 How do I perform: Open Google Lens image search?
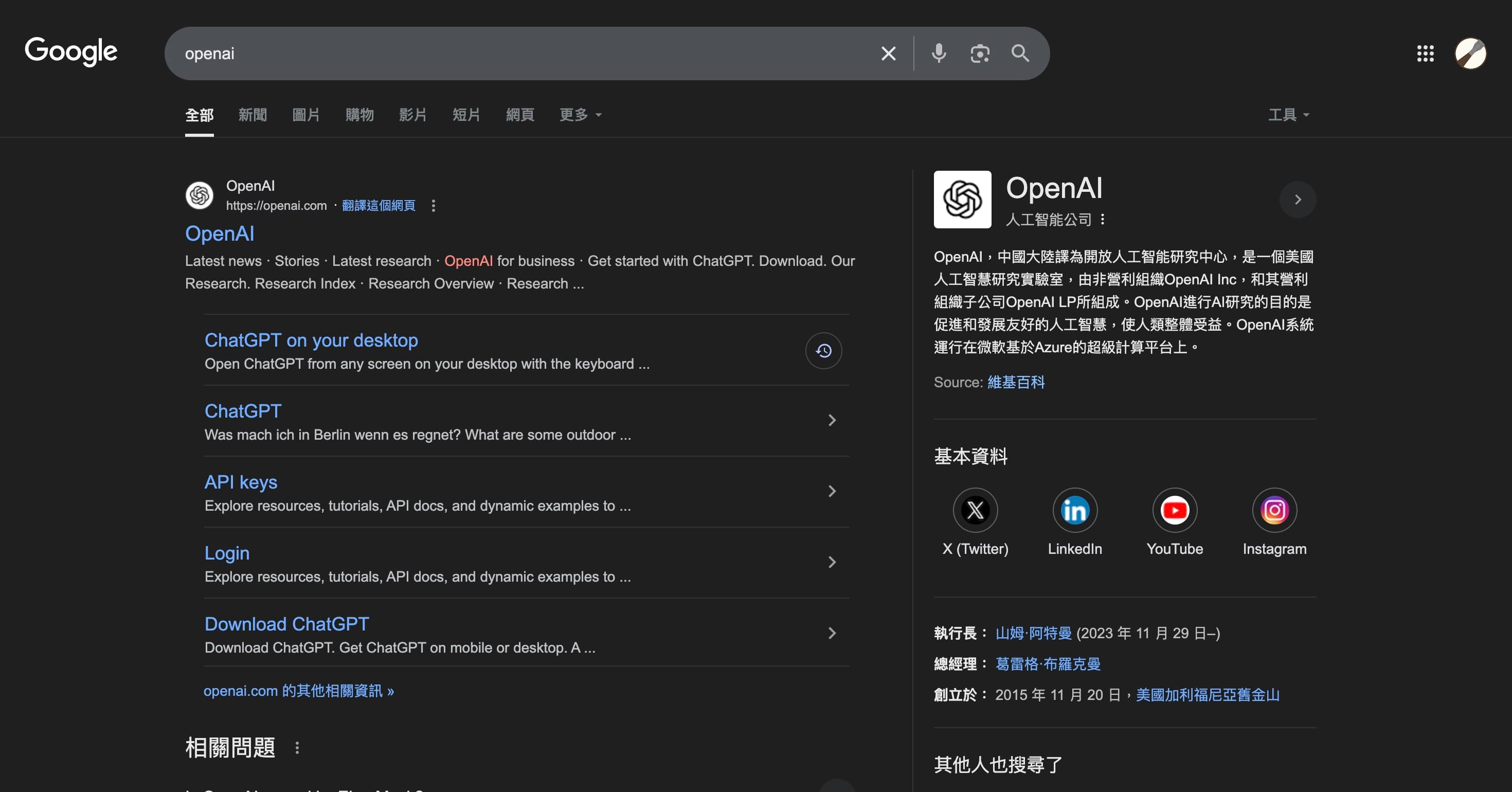980,53
